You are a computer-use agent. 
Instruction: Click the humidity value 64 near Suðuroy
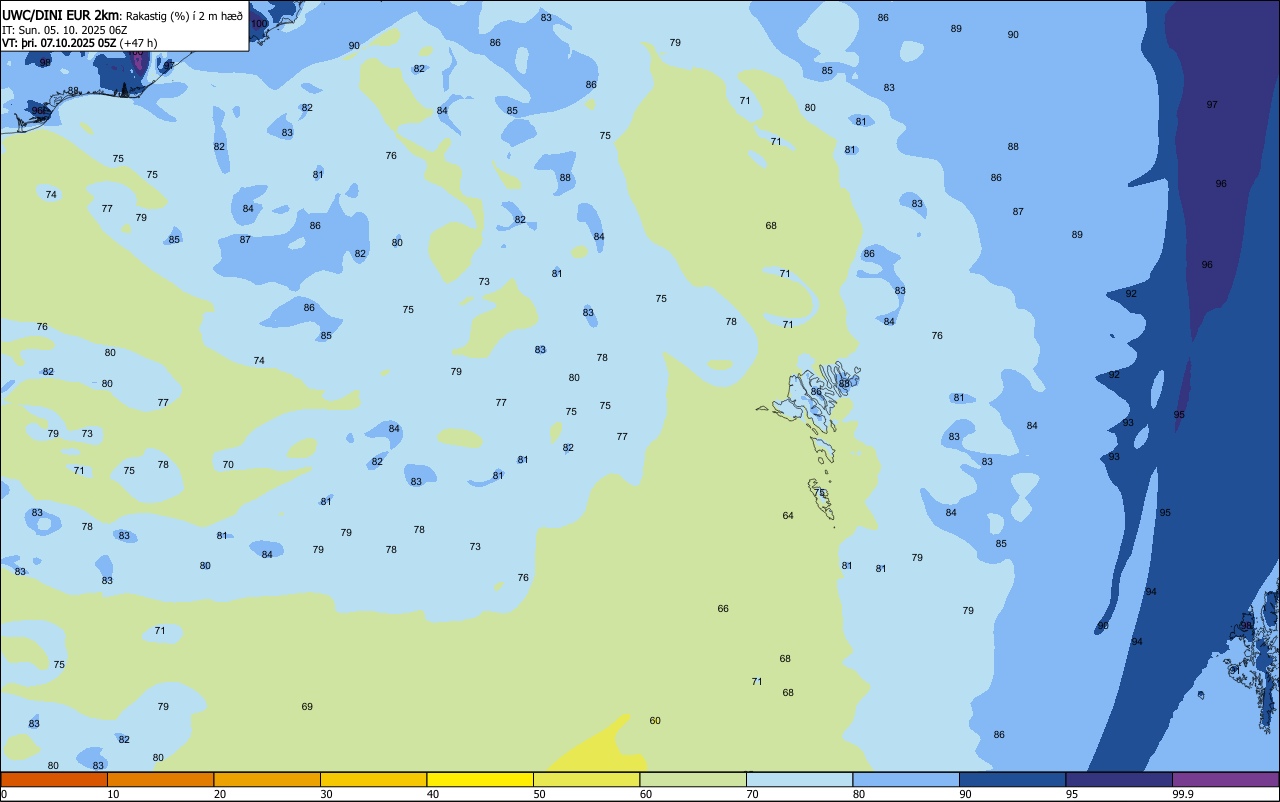coord(788,515)
